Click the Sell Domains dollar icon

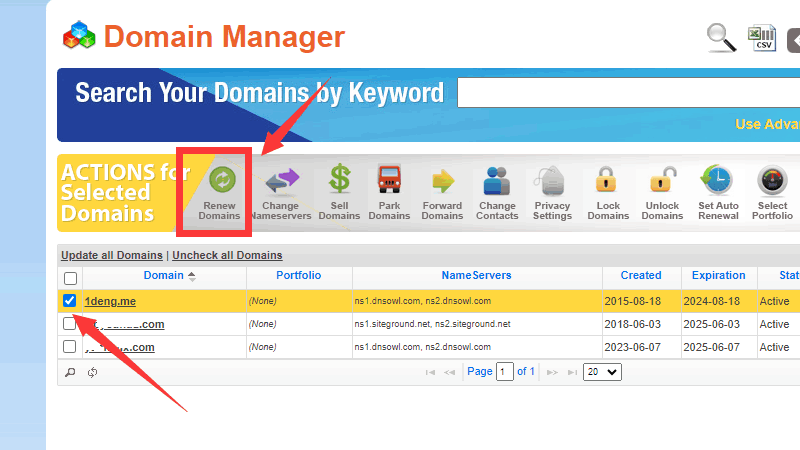tap(339, 179)
